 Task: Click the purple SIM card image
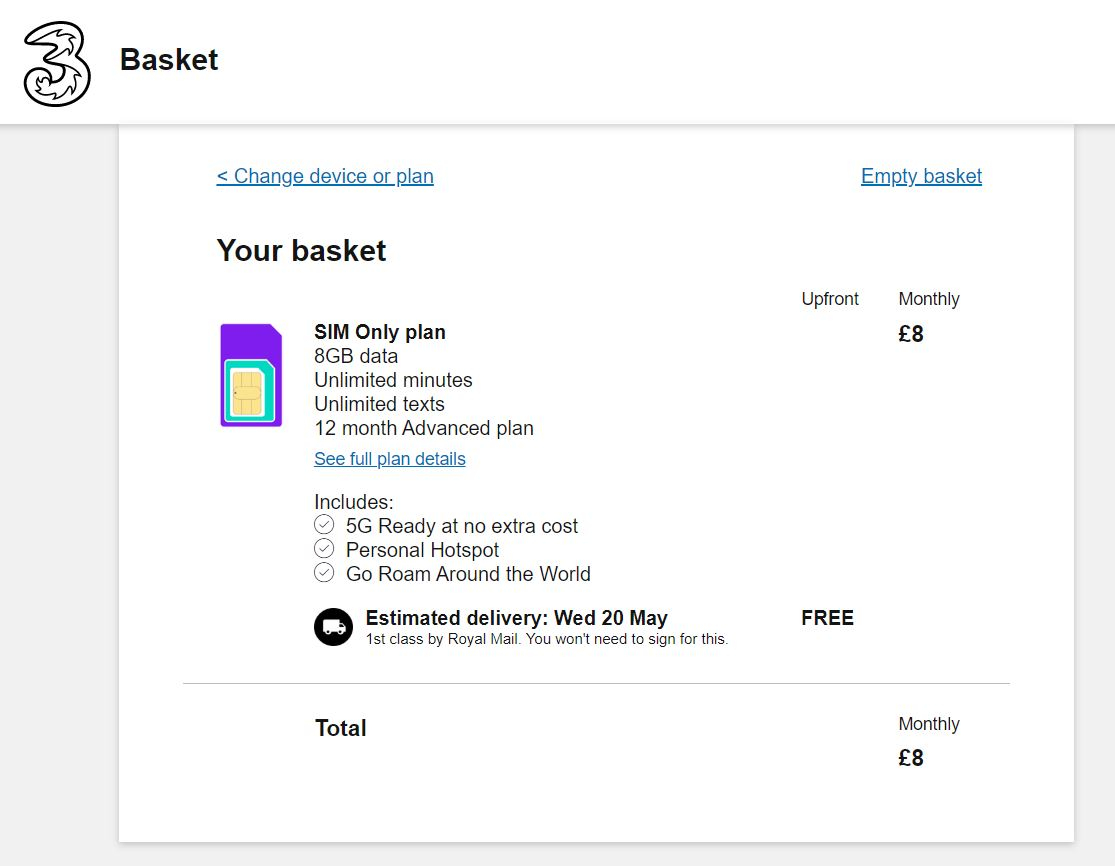click(251, 375)
